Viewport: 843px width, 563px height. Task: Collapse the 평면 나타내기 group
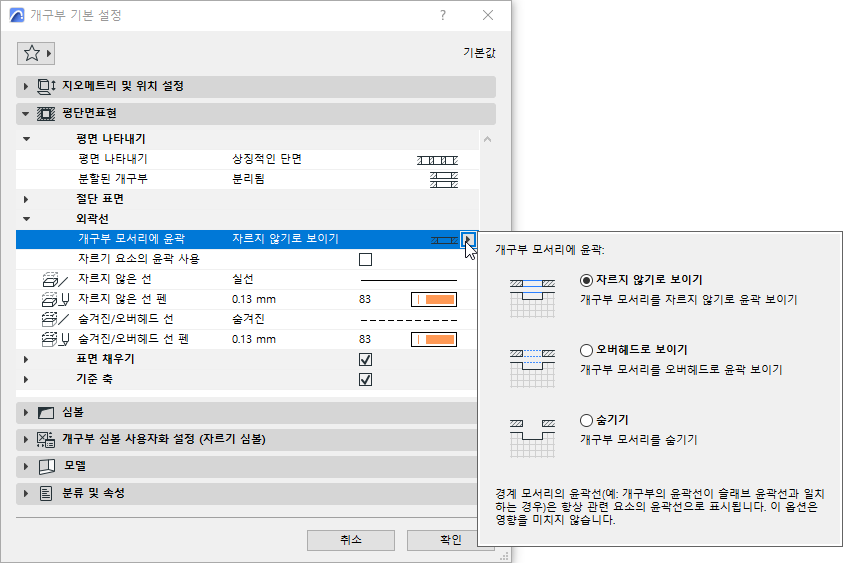pyautogui.click(x=26, y=139)
